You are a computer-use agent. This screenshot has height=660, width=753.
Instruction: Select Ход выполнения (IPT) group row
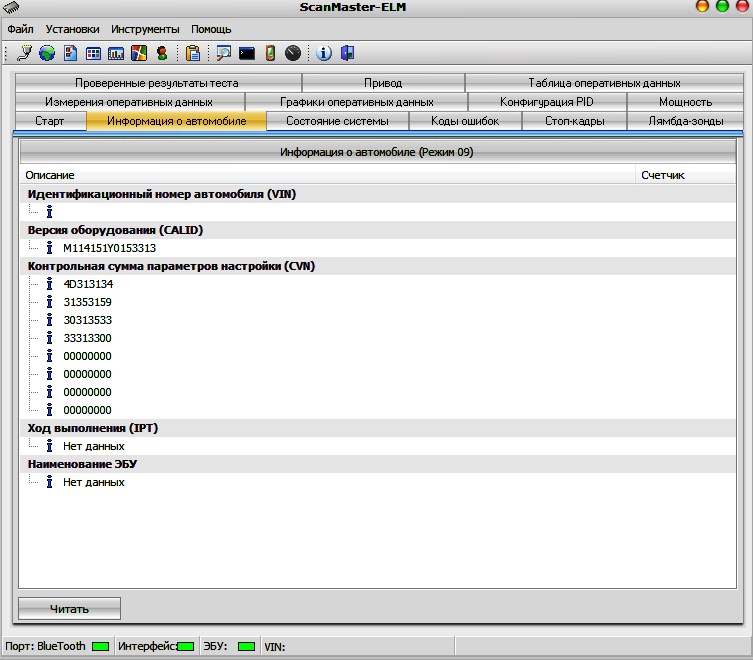click(378, 428)
